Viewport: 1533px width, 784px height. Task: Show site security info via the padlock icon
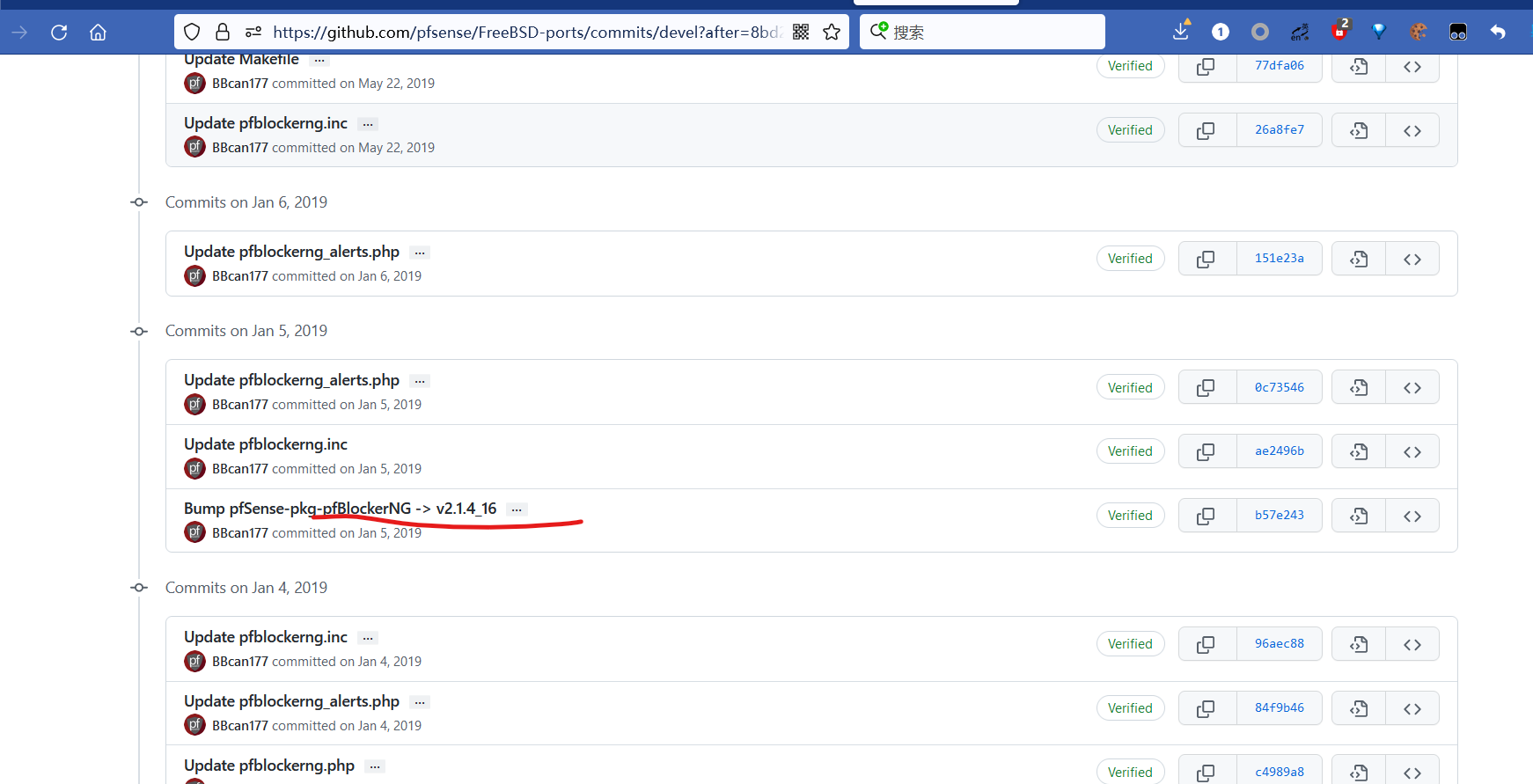point(223,33)
